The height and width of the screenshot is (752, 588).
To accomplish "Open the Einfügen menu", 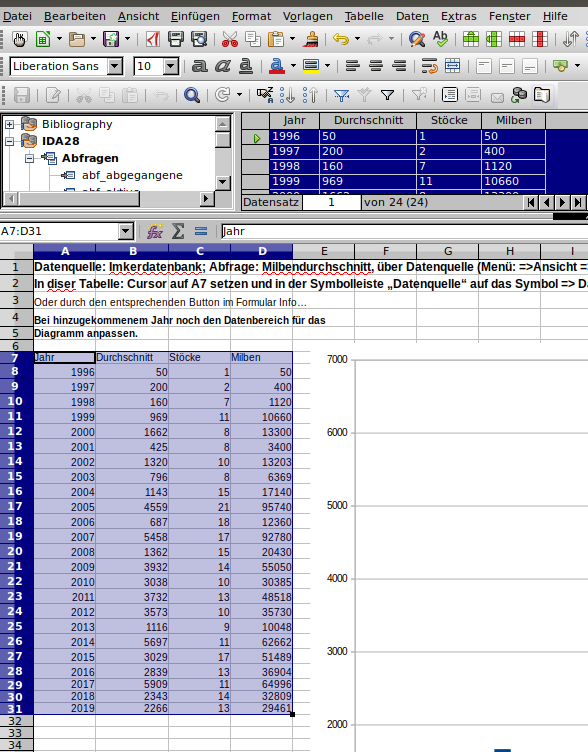I will [195, 16].
